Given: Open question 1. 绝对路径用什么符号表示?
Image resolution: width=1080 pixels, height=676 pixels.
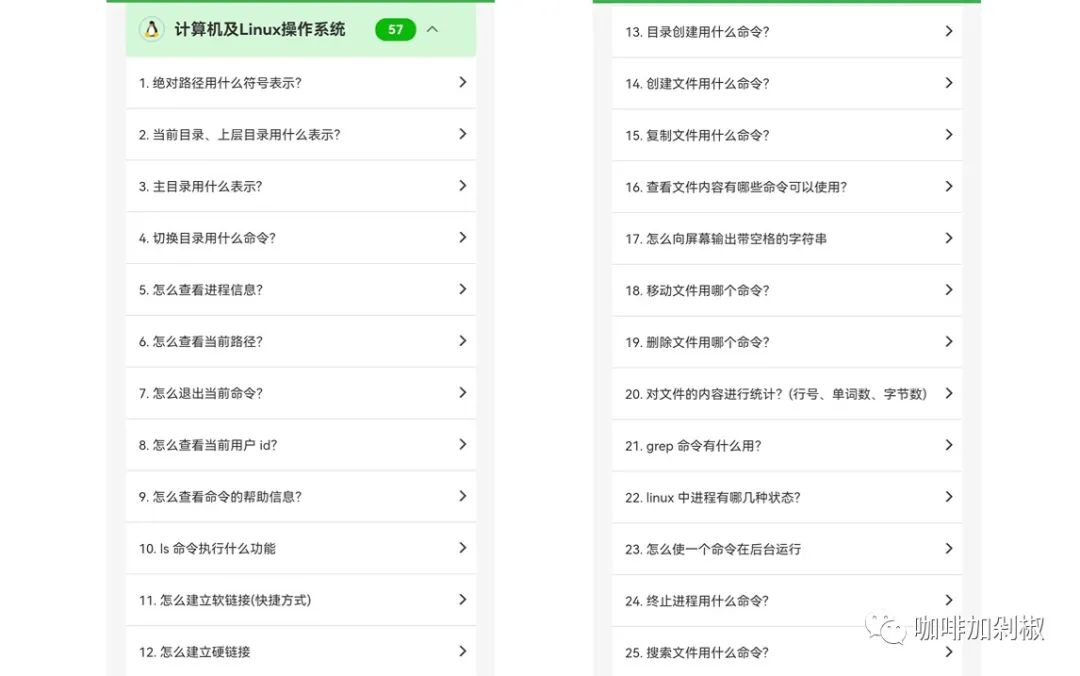Looking at the screenshot, I should click(301, 83).
